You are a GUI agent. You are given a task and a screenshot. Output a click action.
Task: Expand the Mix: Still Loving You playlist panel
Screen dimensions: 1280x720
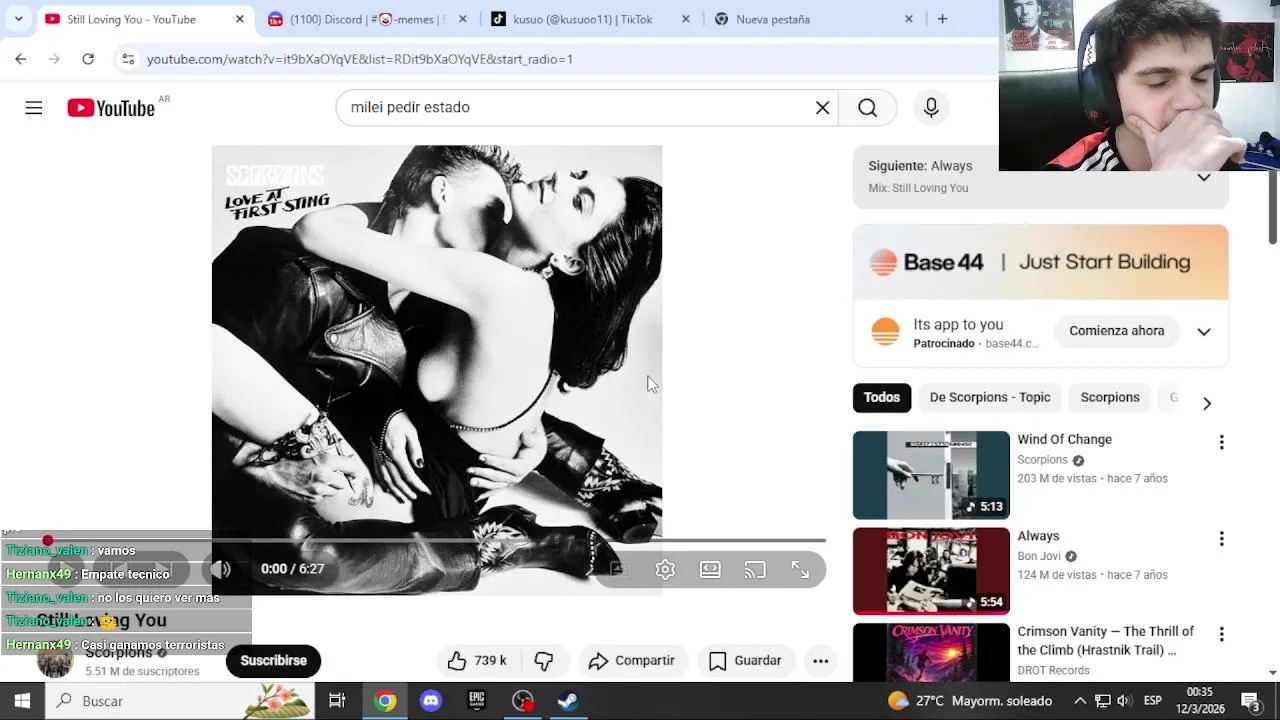tap(1204, 176)
